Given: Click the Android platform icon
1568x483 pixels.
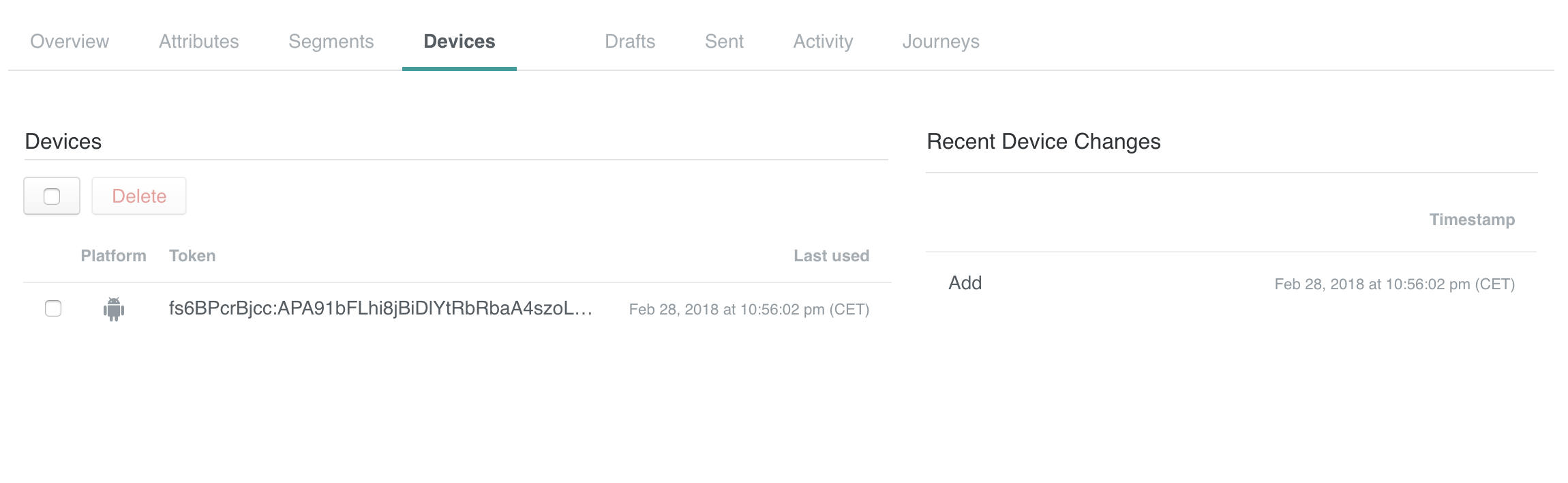Looking at the screenshot, I should pos(114,309).
